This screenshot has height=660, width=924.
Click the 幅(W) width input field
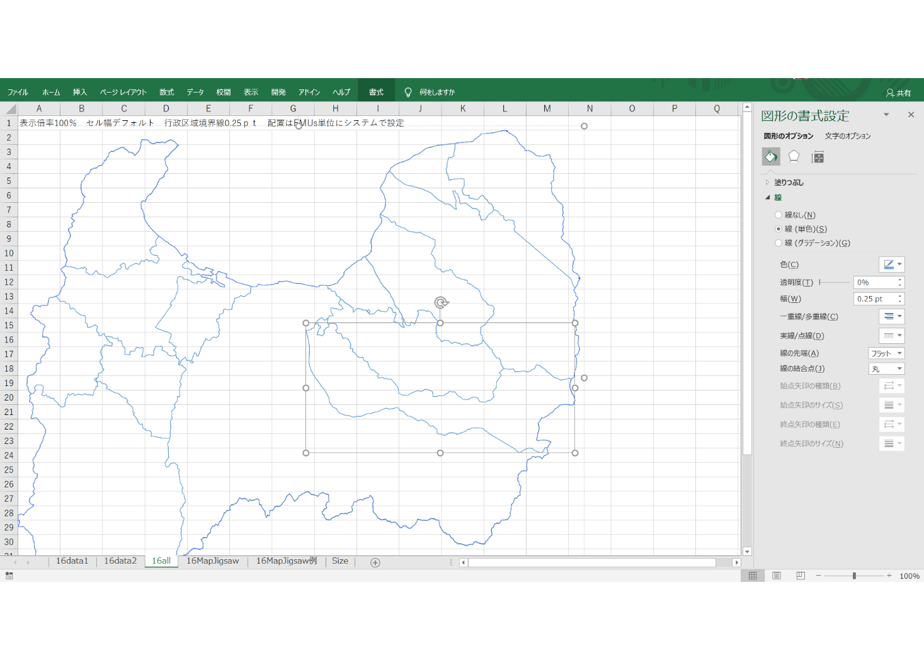point(875,299)
